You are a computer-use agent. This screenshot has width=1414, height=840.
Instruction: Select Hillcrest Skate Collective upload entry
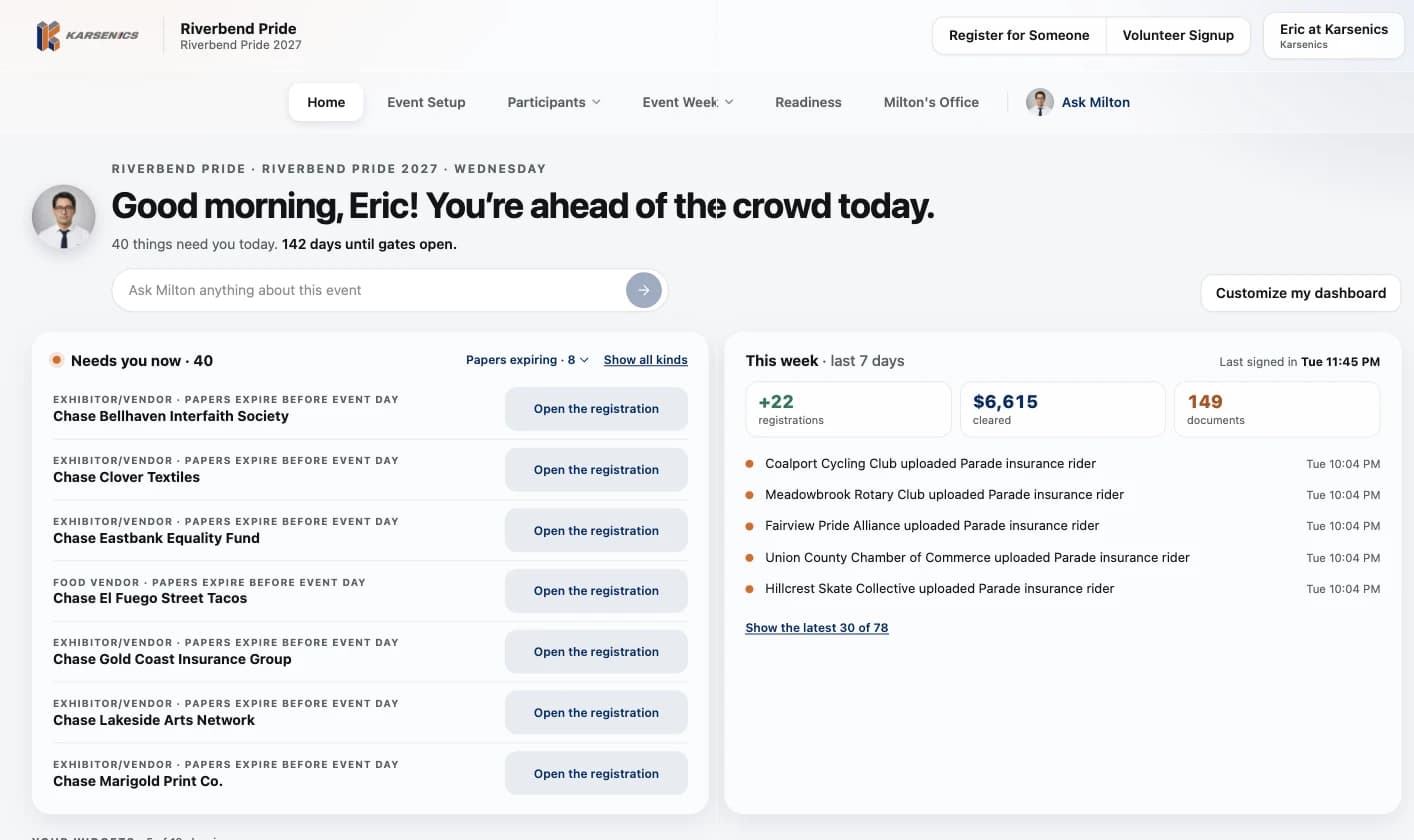tap(1063, 589)
